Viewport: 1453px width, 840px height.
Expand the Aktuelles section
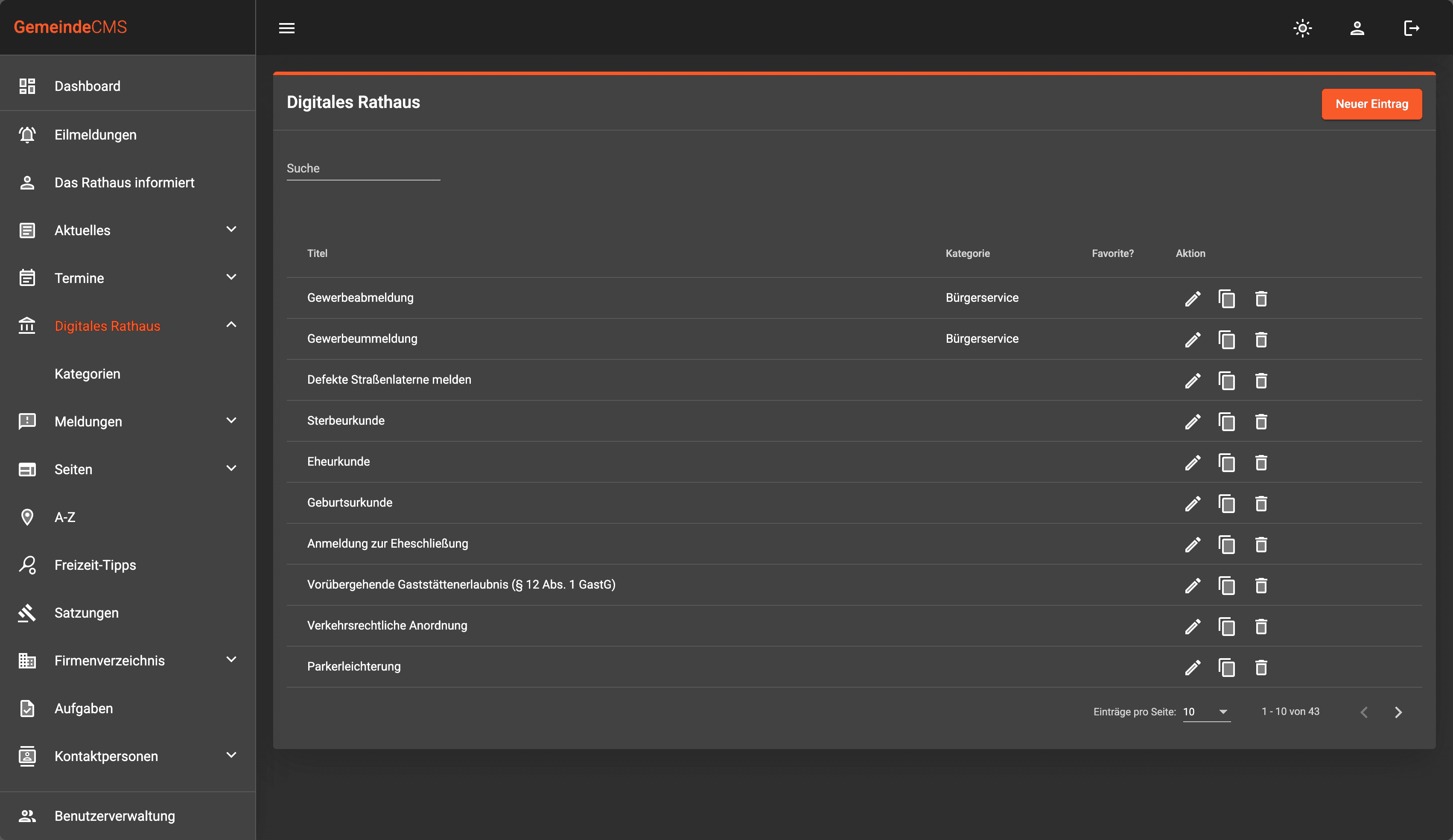[x=231, y=229]
